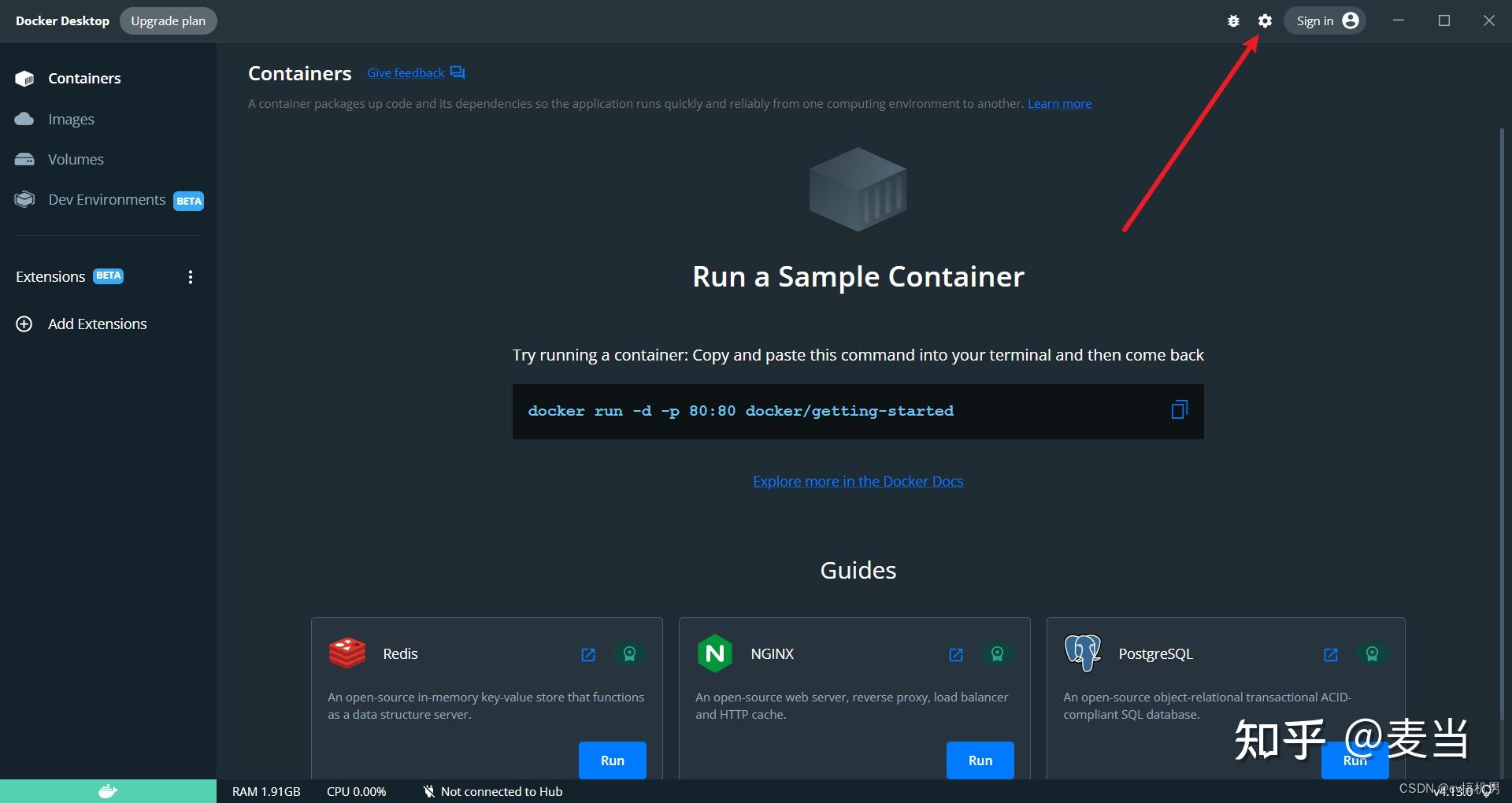The height and width of the screenshot is (803, 1512).
Task: Click the PostgreSQL official image badge
Action: (1372, 653)
